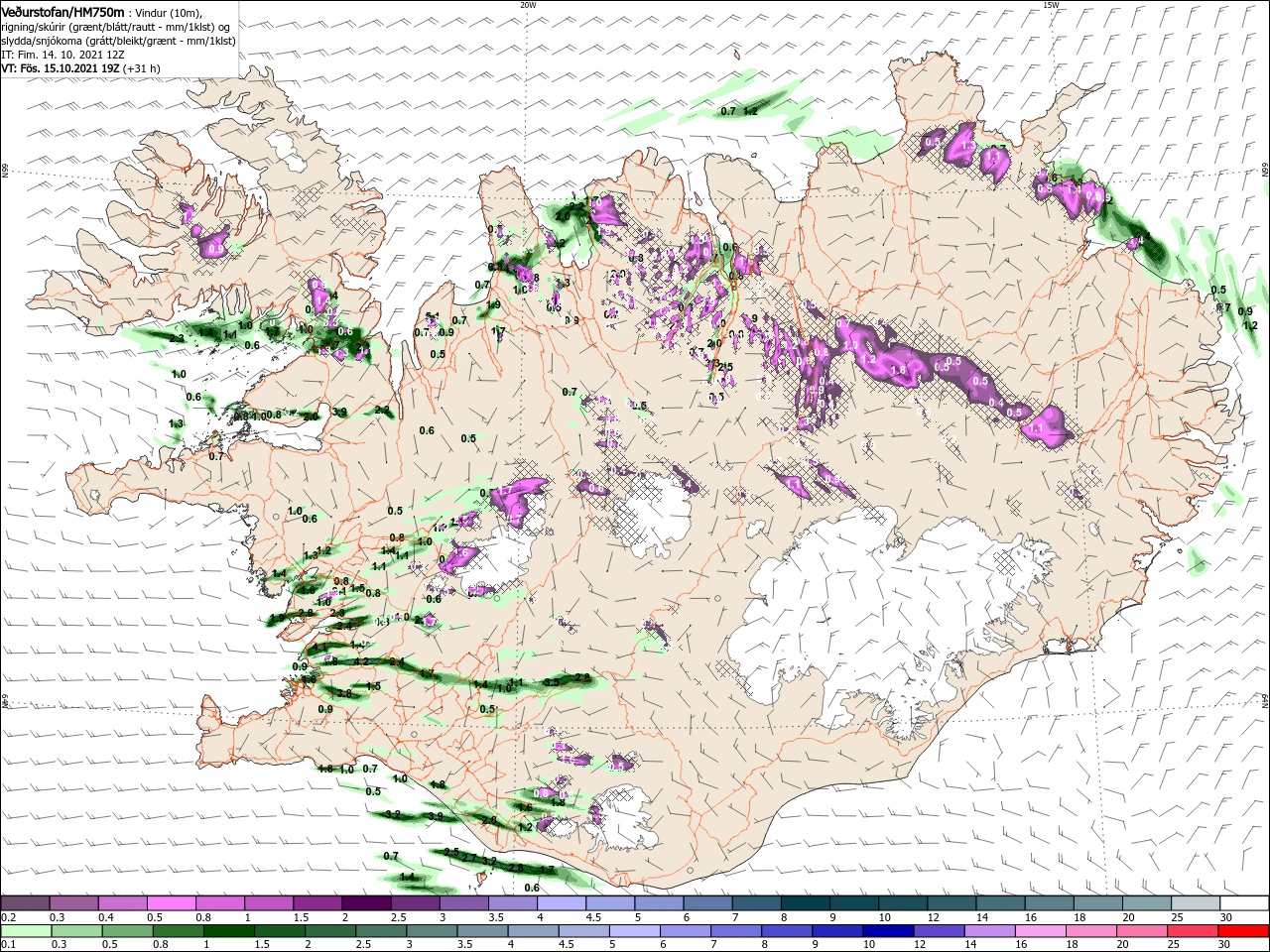Click the 'rigning/skúrir' legend description line
1270x952 pixels.
(x=115, y=26)
